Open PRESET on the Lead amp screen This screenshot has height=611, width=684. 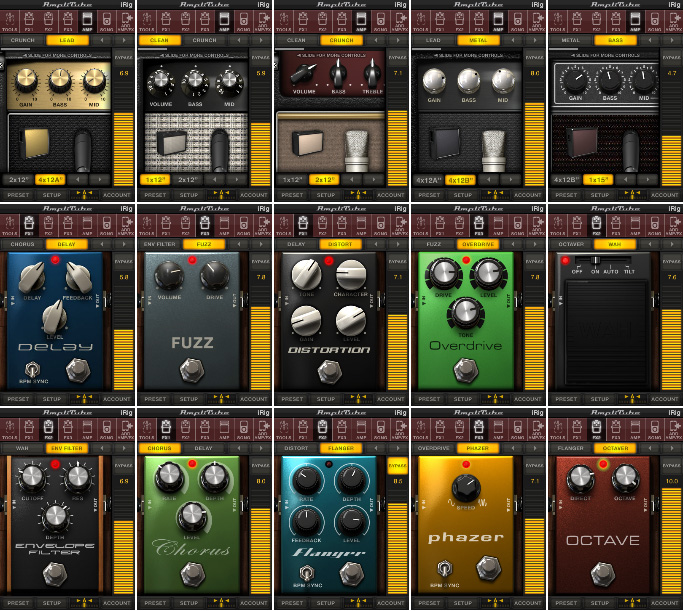[x=18, y=195]
